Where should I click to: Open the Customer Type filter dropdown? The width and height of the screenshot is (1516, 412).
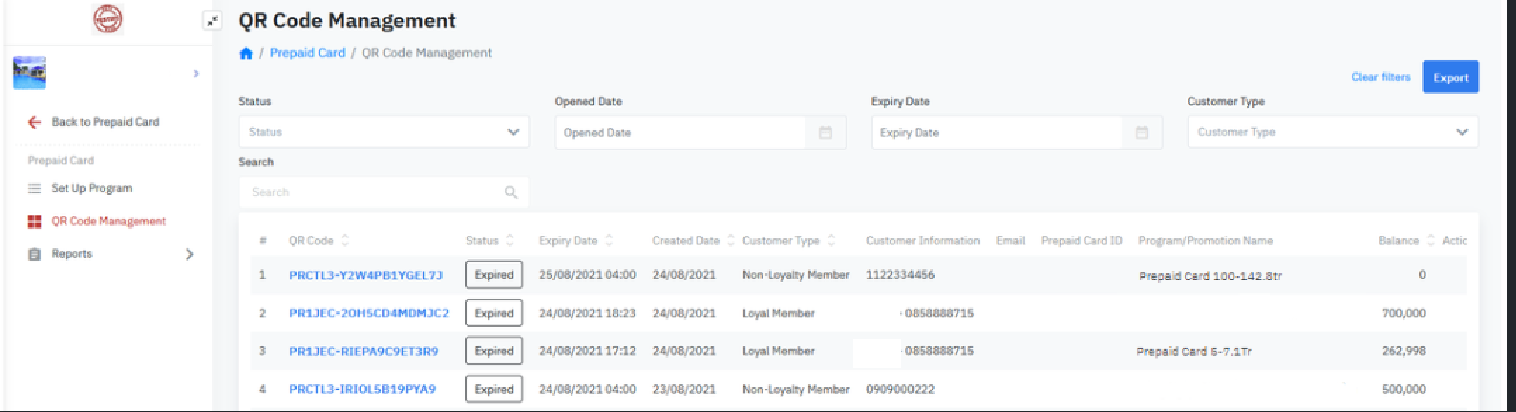point(1332,132)
